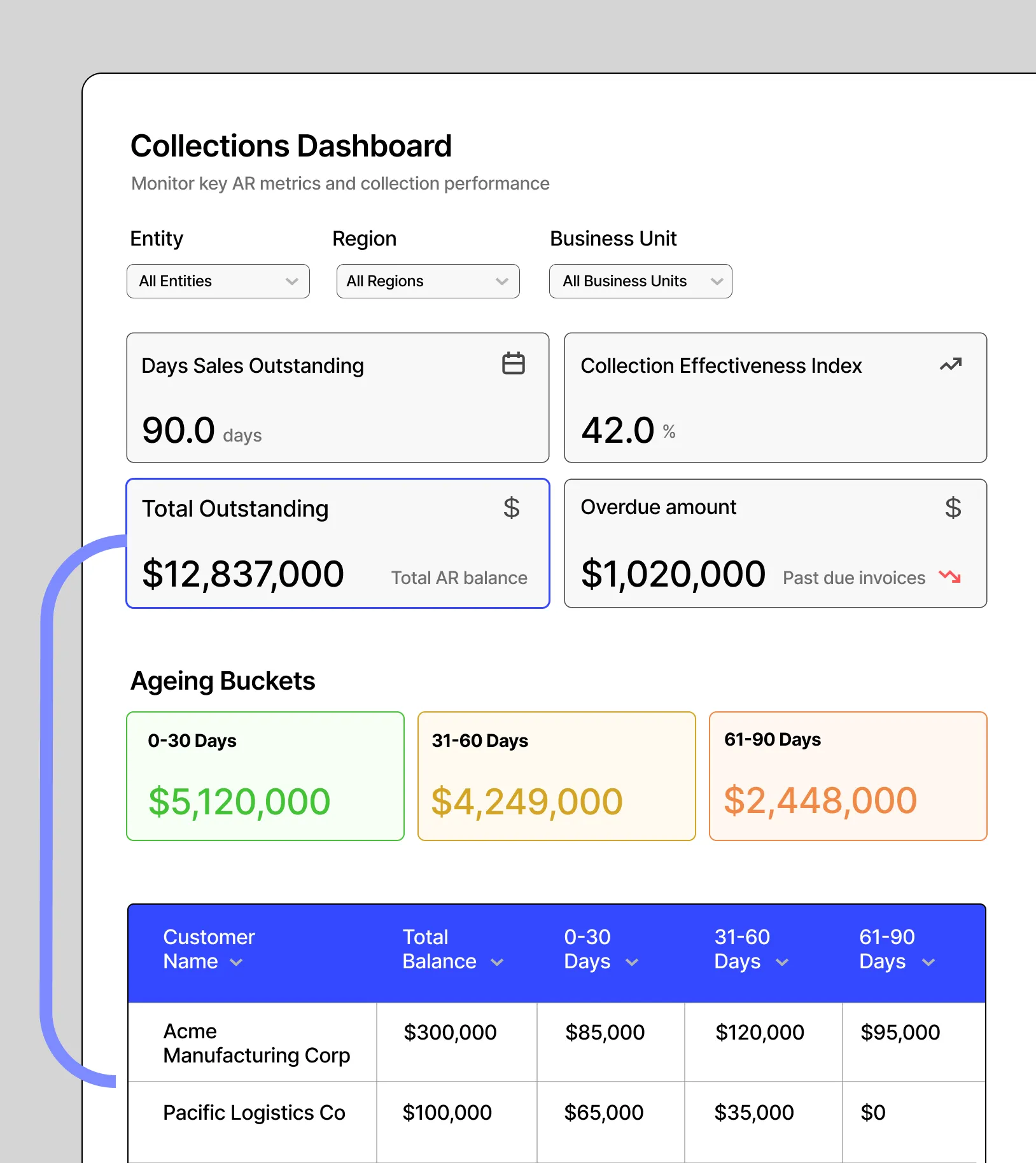Click the $1,020,000 overdue value
The image size is (1036, 1163).
point(673,574)
